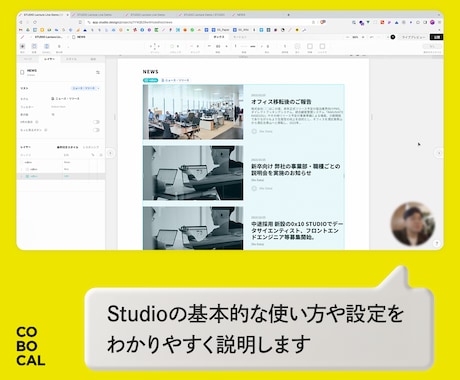Open the NEWS page breadcrumb in the editor header

(79, 37)
